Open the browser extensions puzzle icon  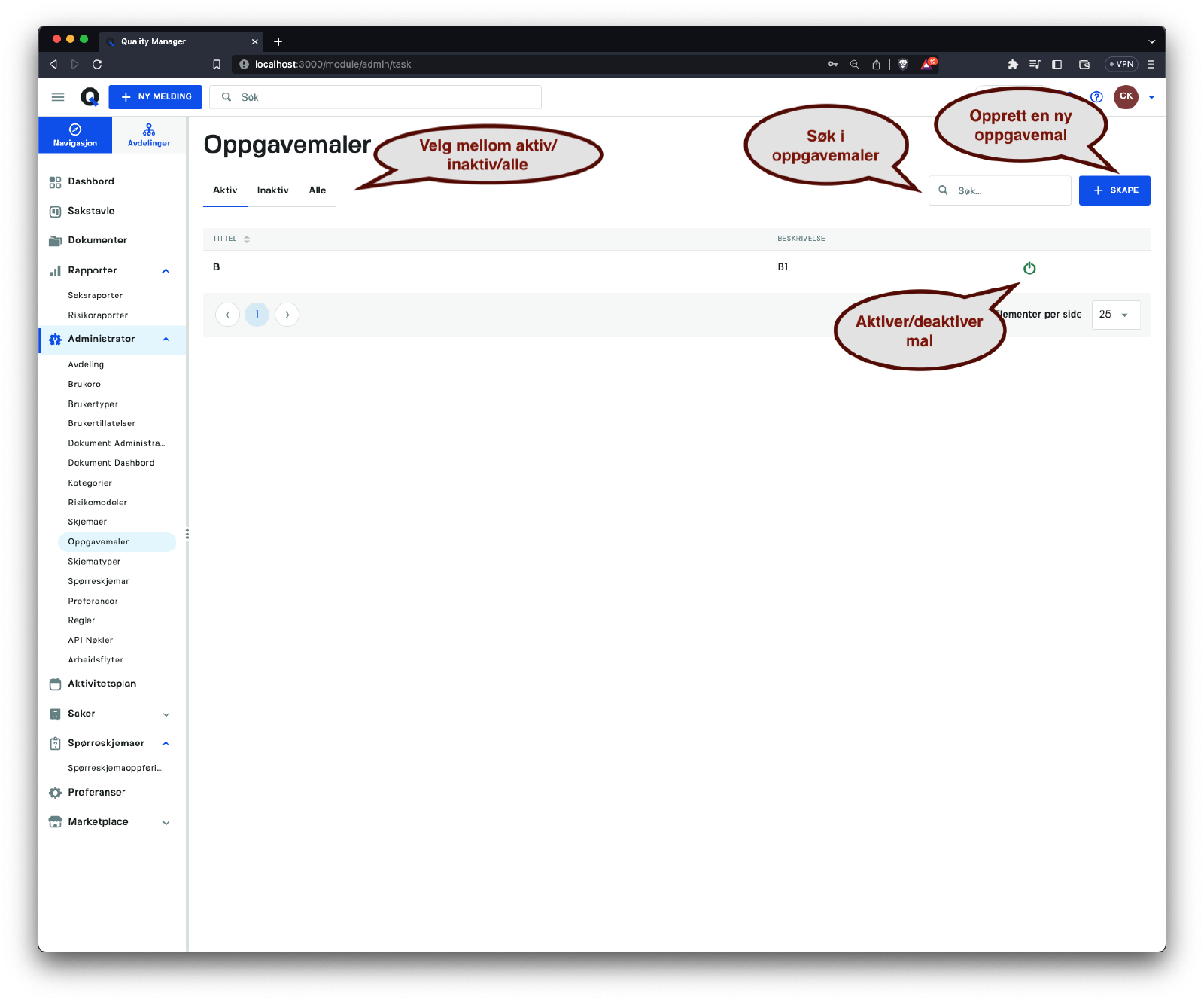coord(1013,65)
